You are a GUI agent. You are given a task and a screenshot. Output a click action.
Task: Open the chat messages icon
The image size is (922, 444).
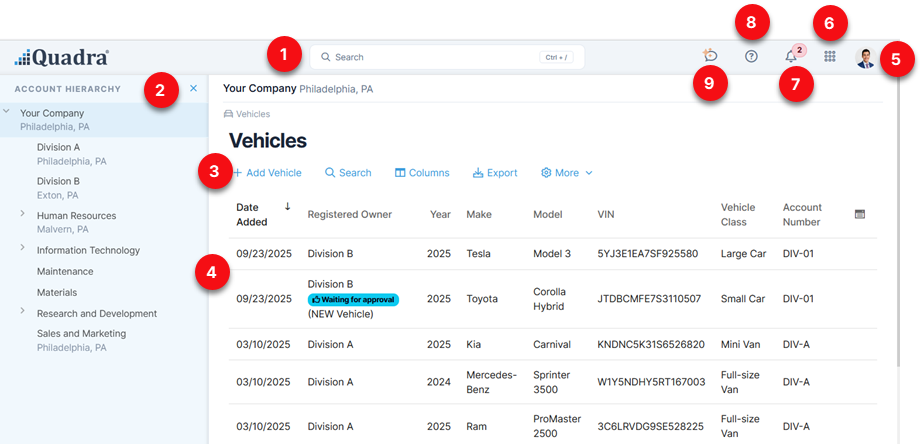(x=711, y=57)
